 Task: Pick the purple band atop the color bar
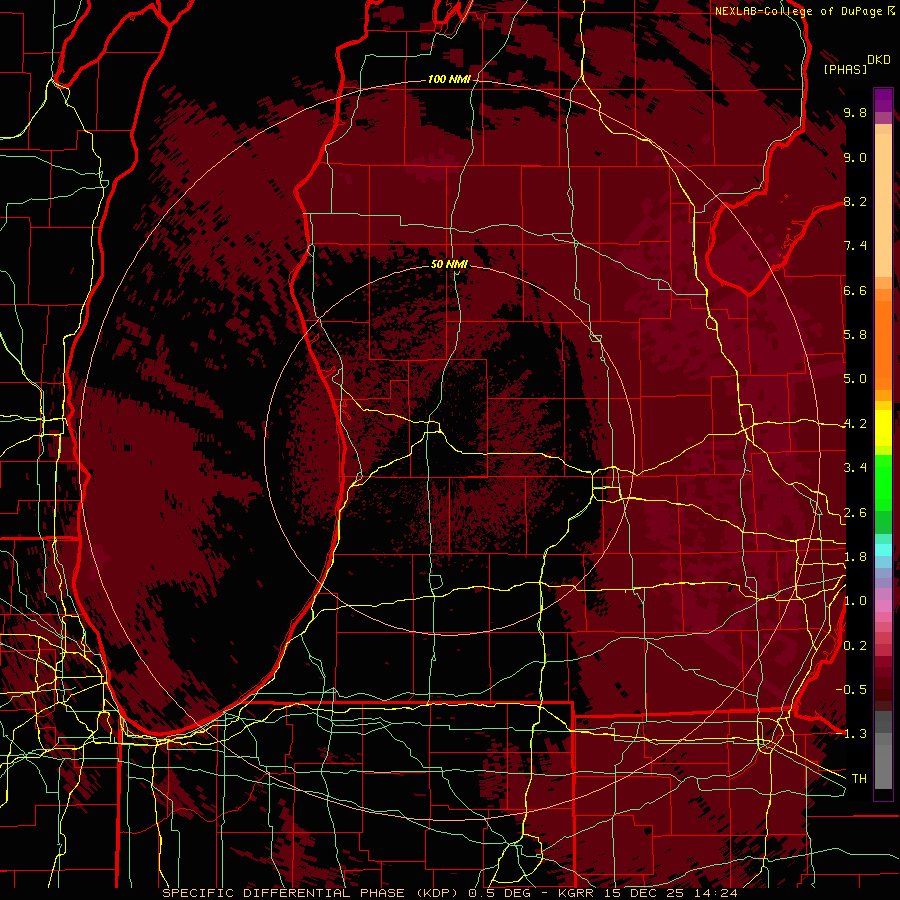pyautogui.click(x=883, y=100)
